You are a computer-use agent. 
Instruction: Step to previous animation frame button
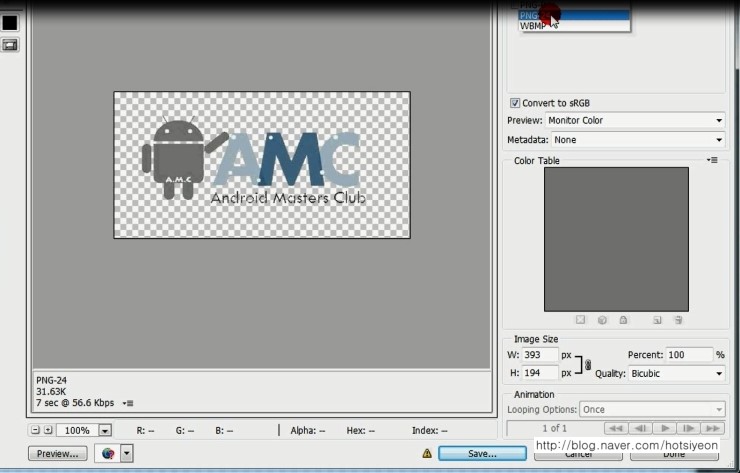pos(640,428)
